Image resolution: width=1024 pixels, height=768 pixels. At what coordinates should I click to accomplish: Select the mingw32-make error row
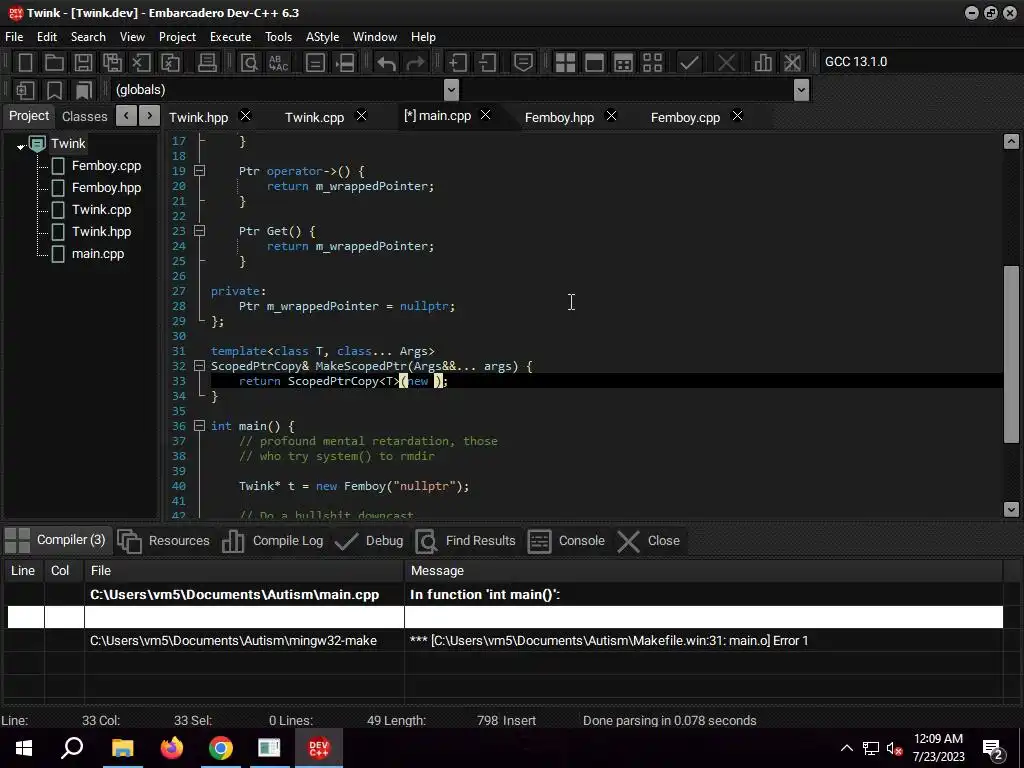click(x=505, y=641)
